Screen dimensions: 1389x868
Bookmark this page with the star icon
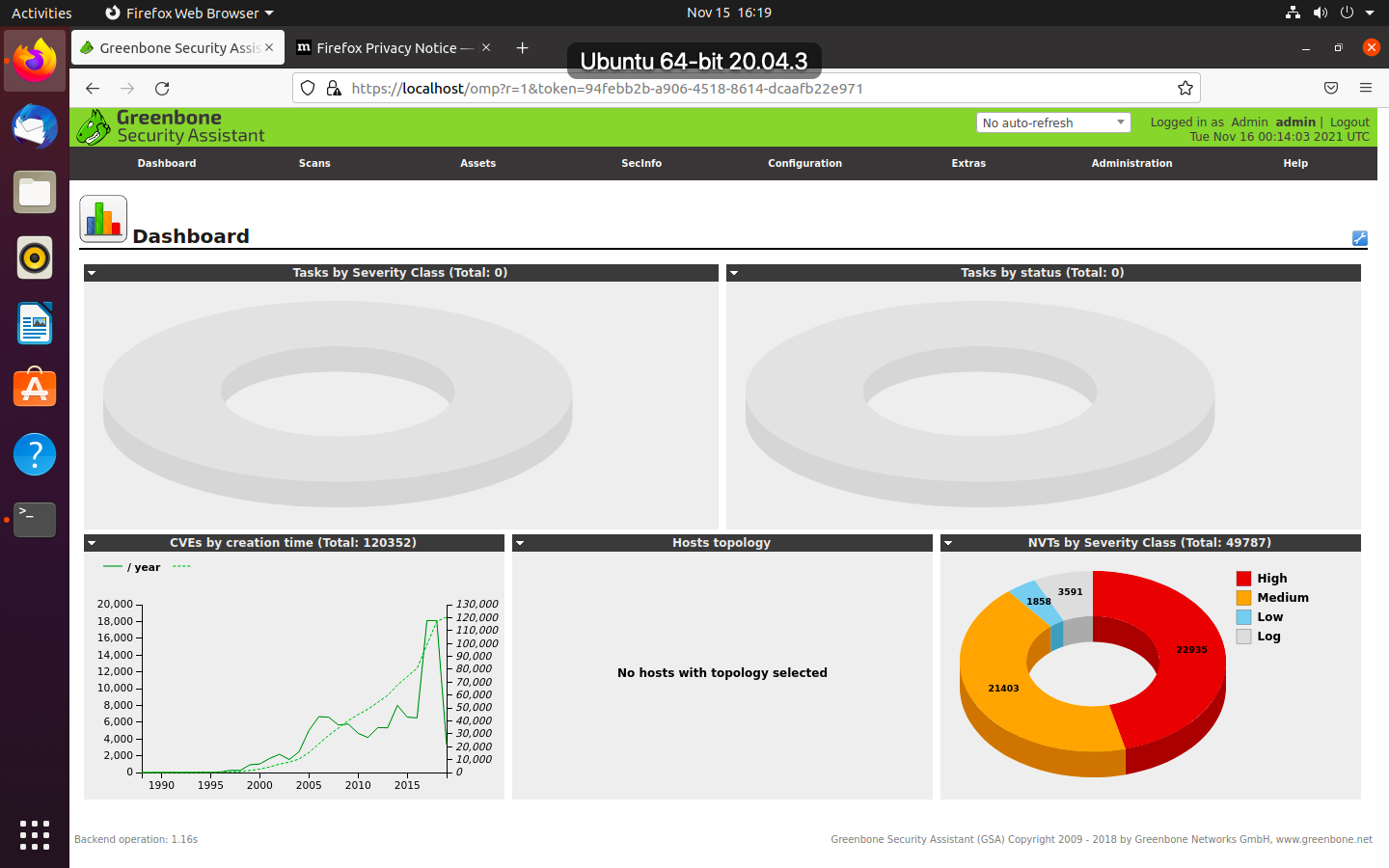pos(1185,88)
